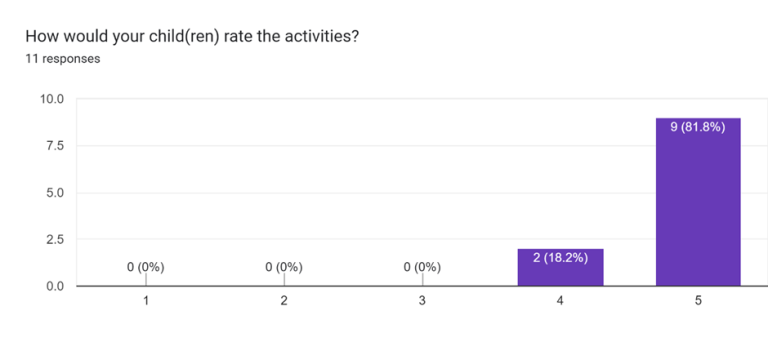The height and width of the screenshot is (364, 768).
Task: Click x-axis label 3
Action: [x=422, y=301]
